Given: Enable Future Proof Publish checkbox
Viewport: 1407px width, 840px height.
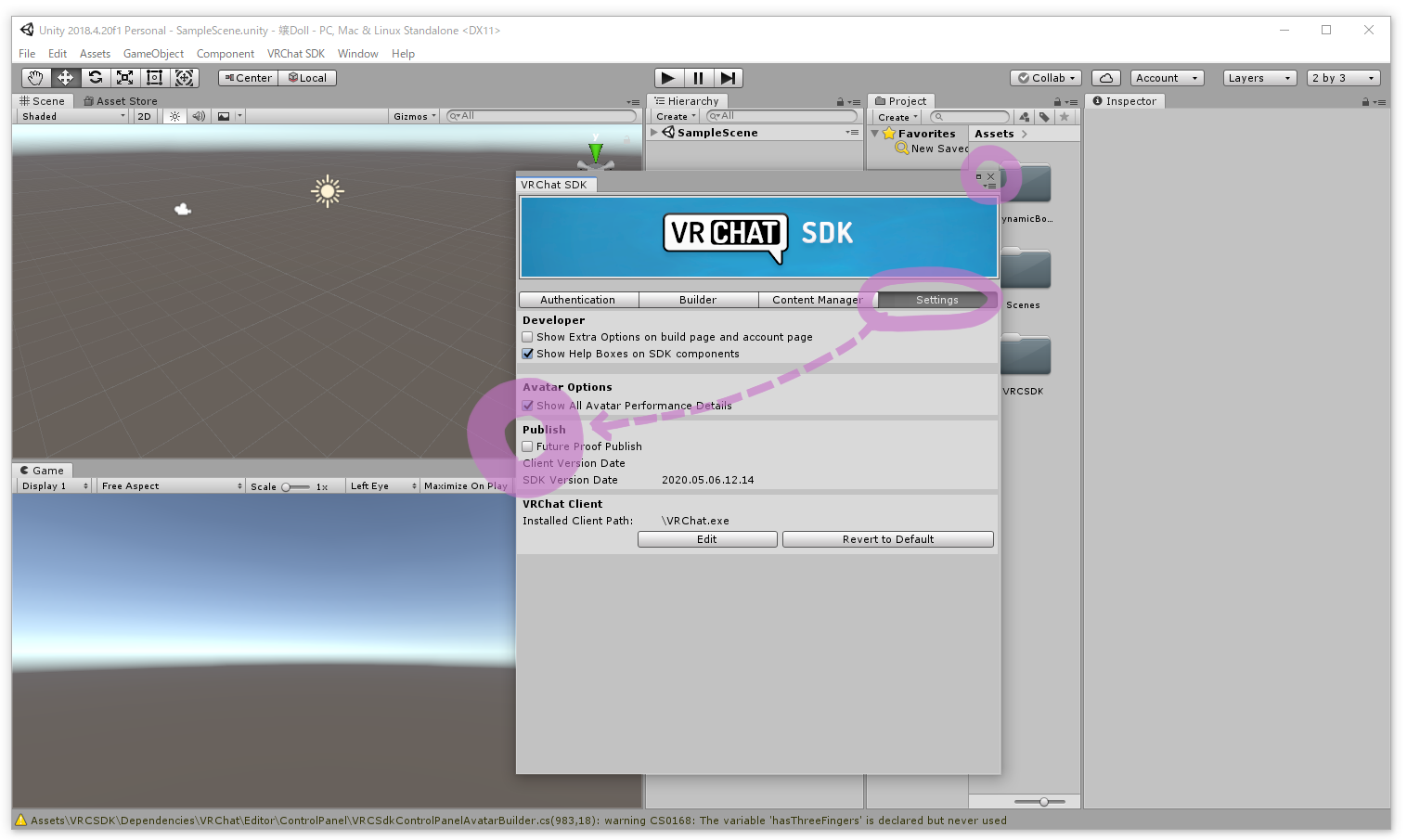Looking at the screenshot, I should click(x=527, y=446).
